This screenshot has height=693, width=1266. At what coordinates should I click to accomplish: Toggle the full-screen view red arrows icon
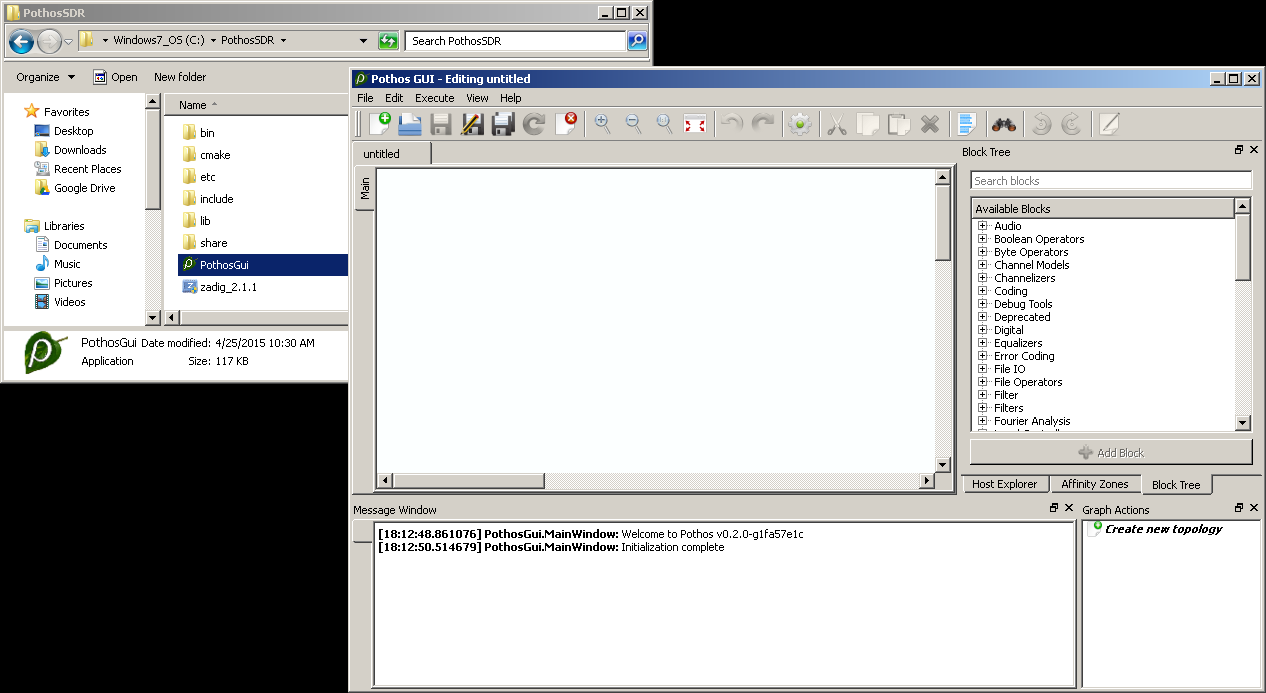click(x=695, y=124)
